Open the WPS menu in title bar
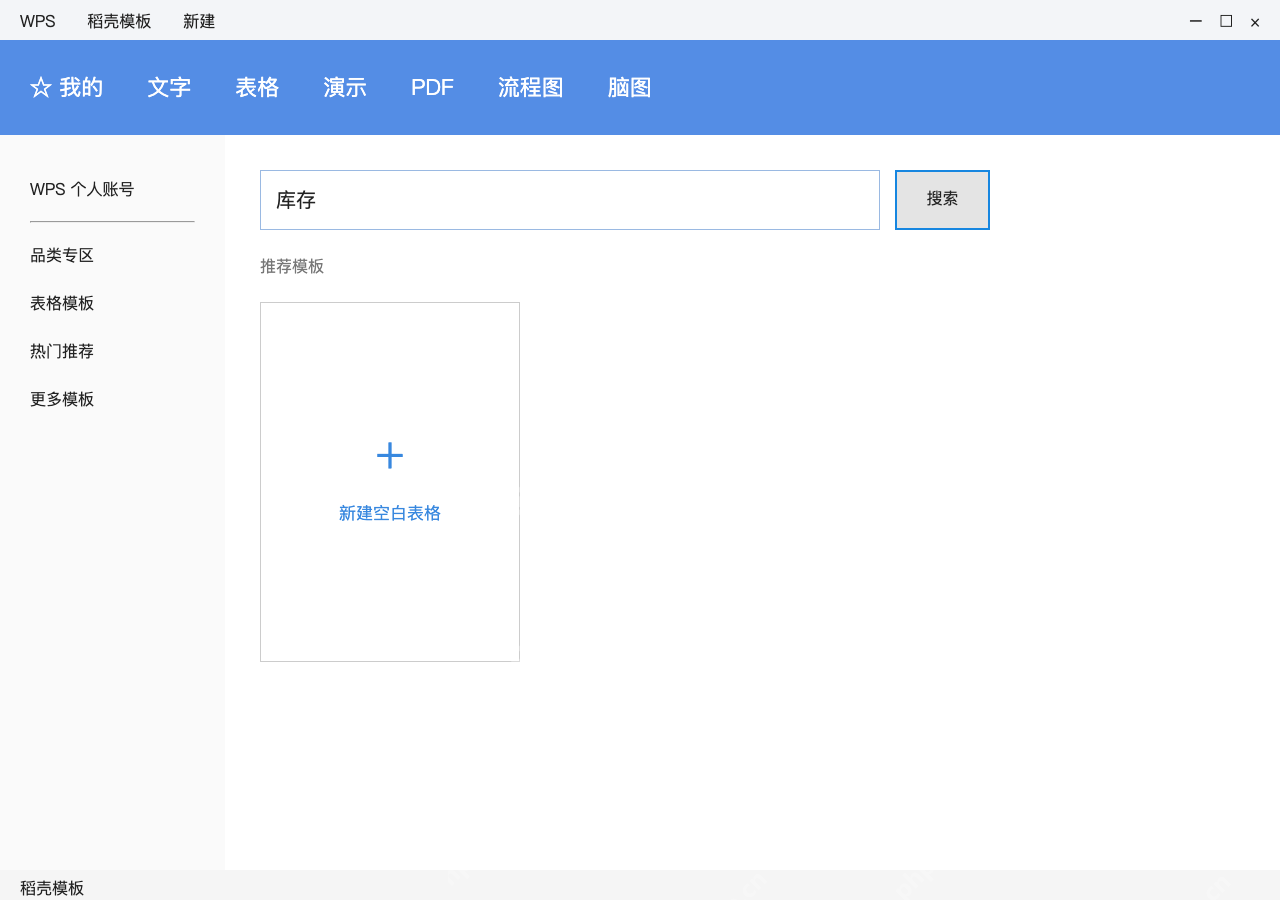This screenshot has width=1280, height=900. click(x=38, y=21)
